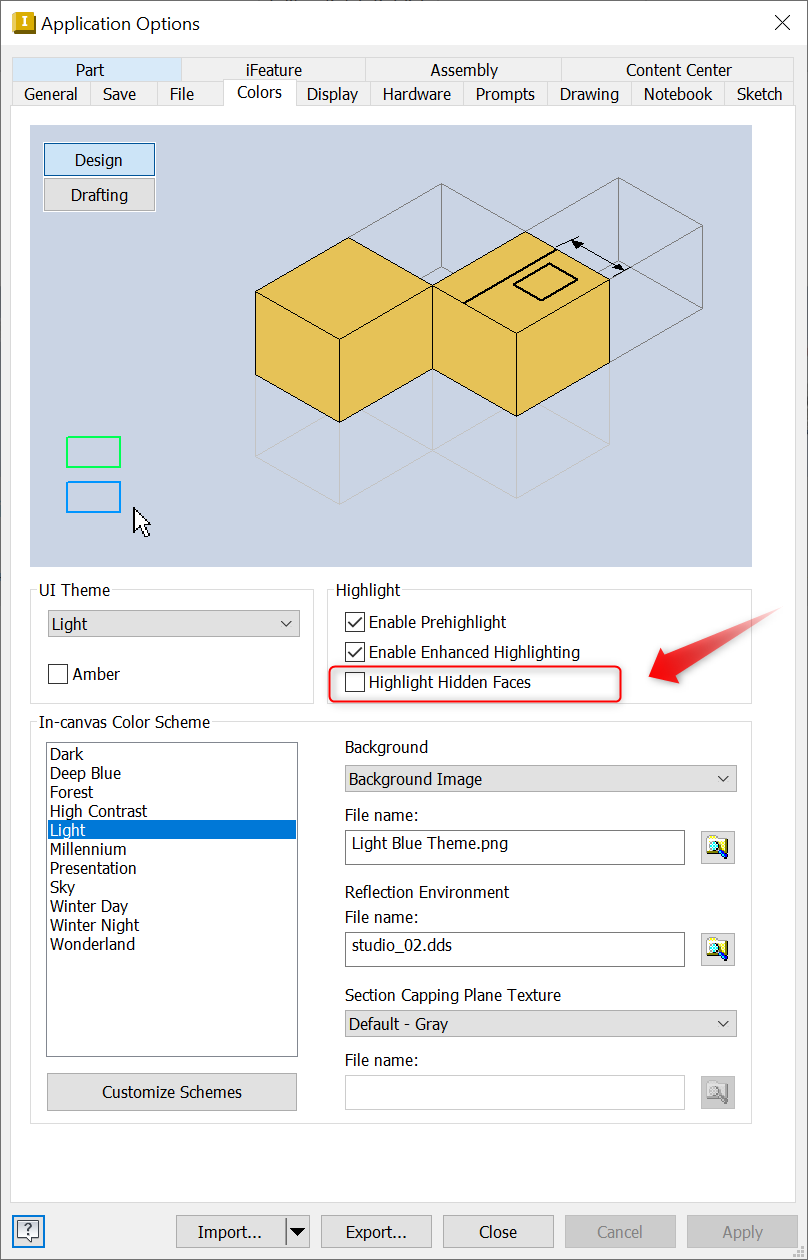Enable the Amber UI theme option
The image size is (808, 1260).
pyautogui.click(x=57, y=673)
